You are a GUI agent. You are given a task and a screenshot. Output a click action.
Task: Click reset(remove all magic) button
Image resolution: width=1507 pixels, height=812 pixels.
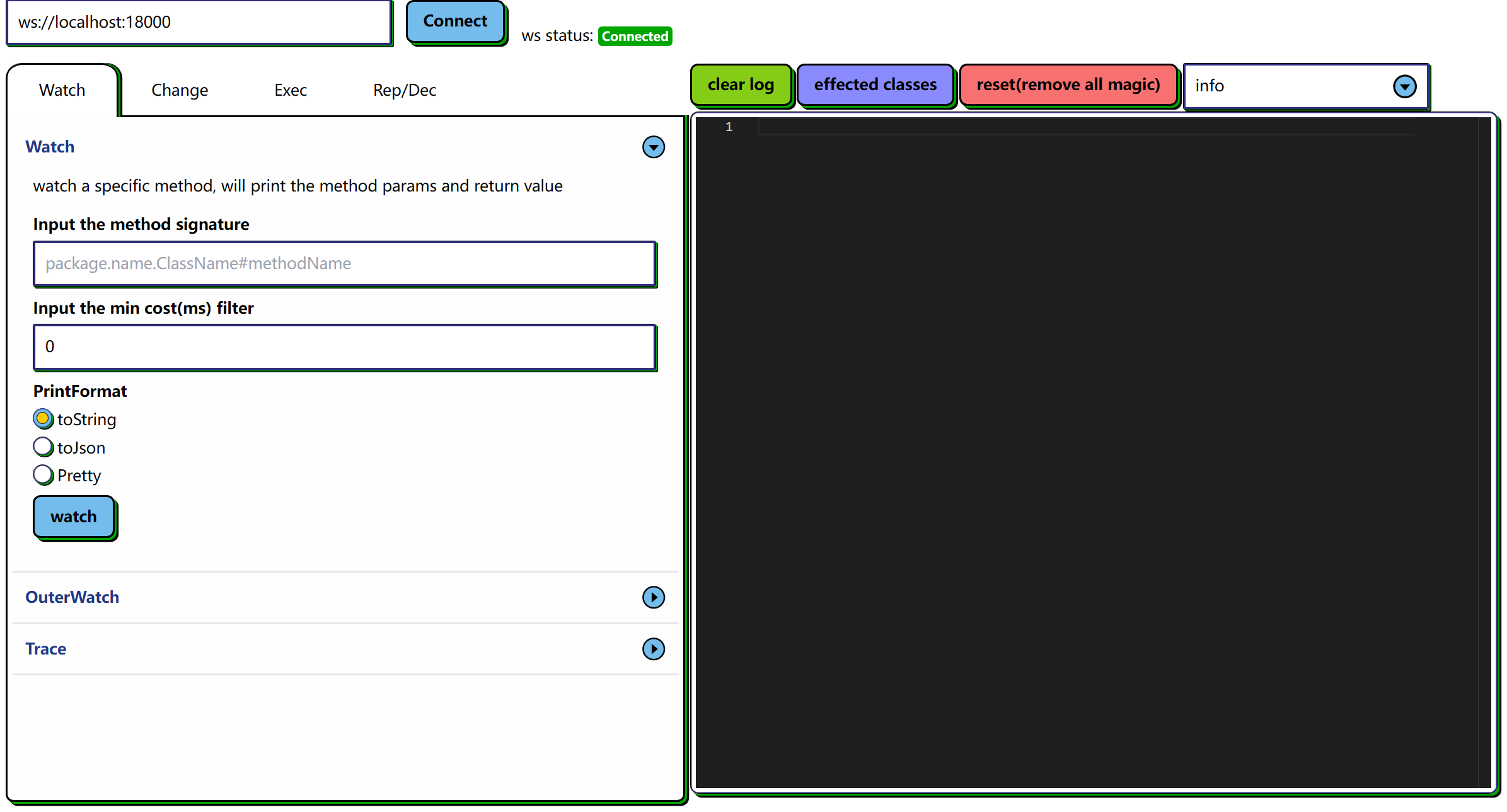tap(1068, 84)
